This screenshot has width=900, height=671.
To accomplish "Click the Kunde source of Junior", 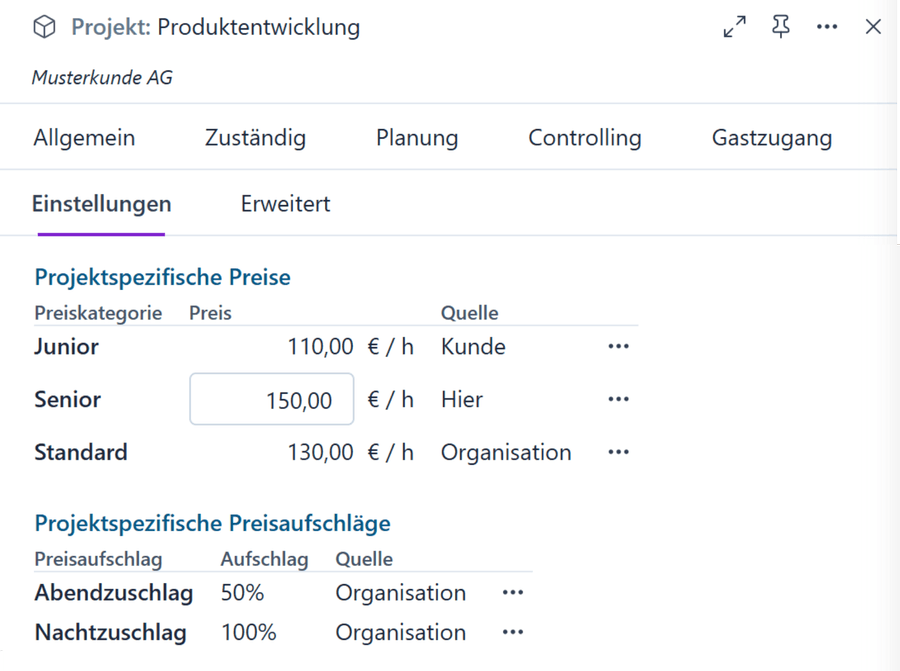I will 474,347.
